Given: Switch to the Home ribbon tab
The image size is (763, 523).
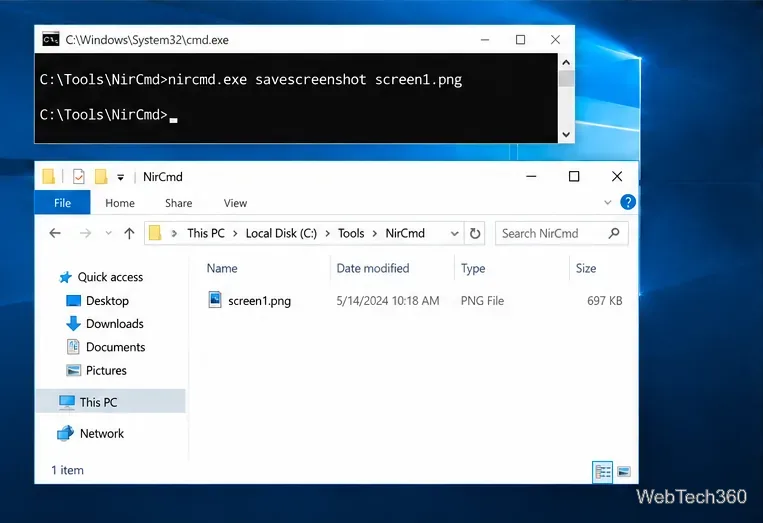Looking at the screenshot, I should (120, 203).
